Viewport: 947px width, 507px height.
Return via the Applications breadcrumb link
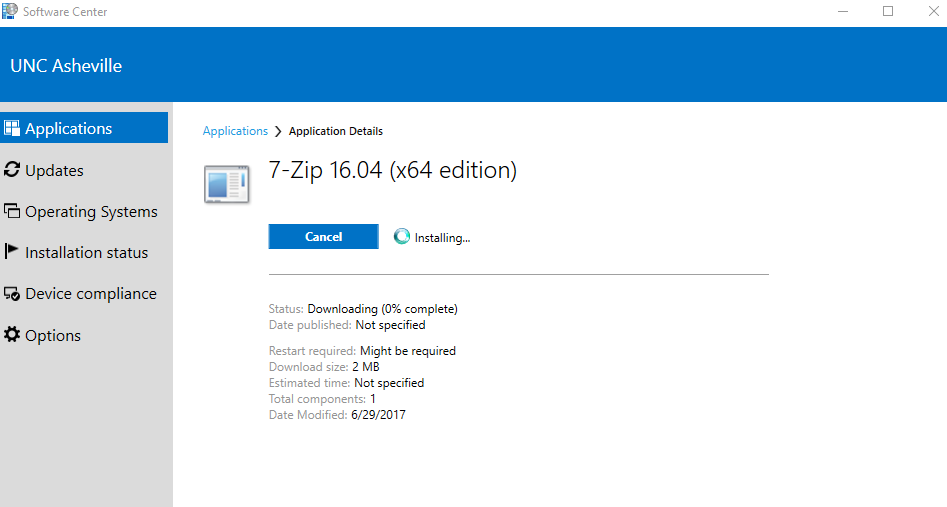pyautogui.click(x=235, y=131)
